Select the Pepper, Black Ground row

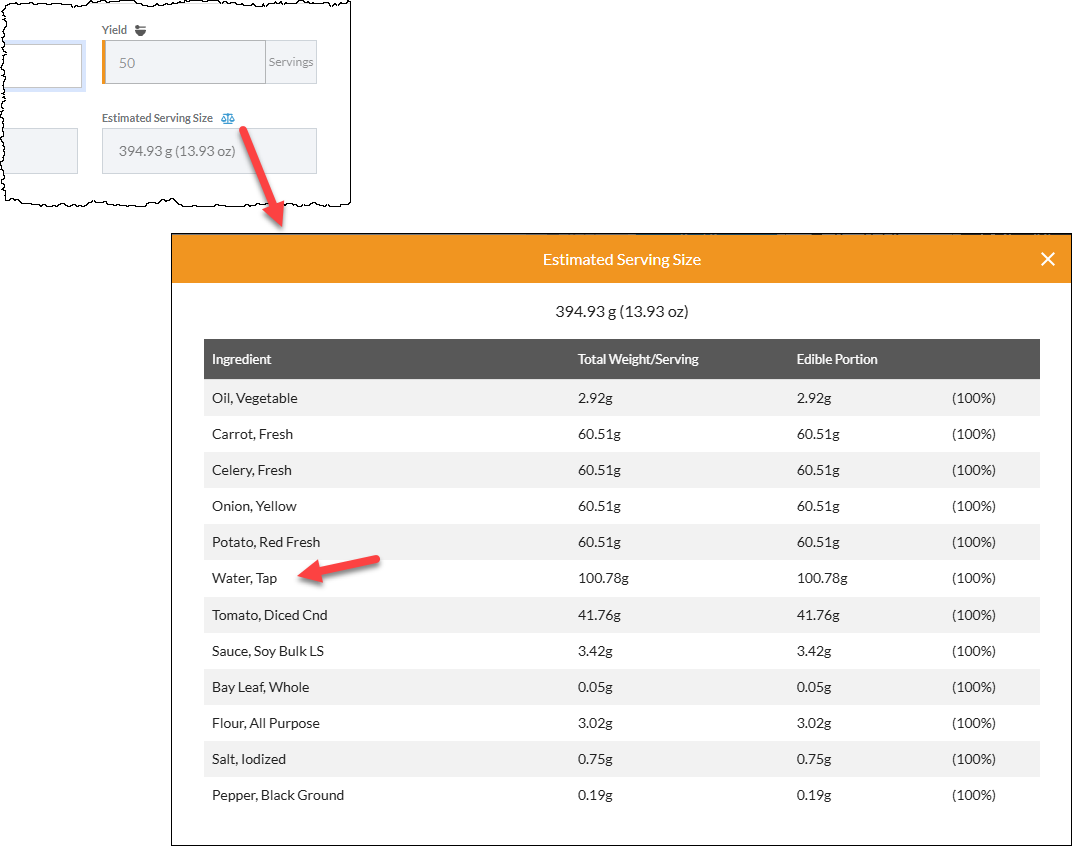pyautogui.click(x=621, y=795)
